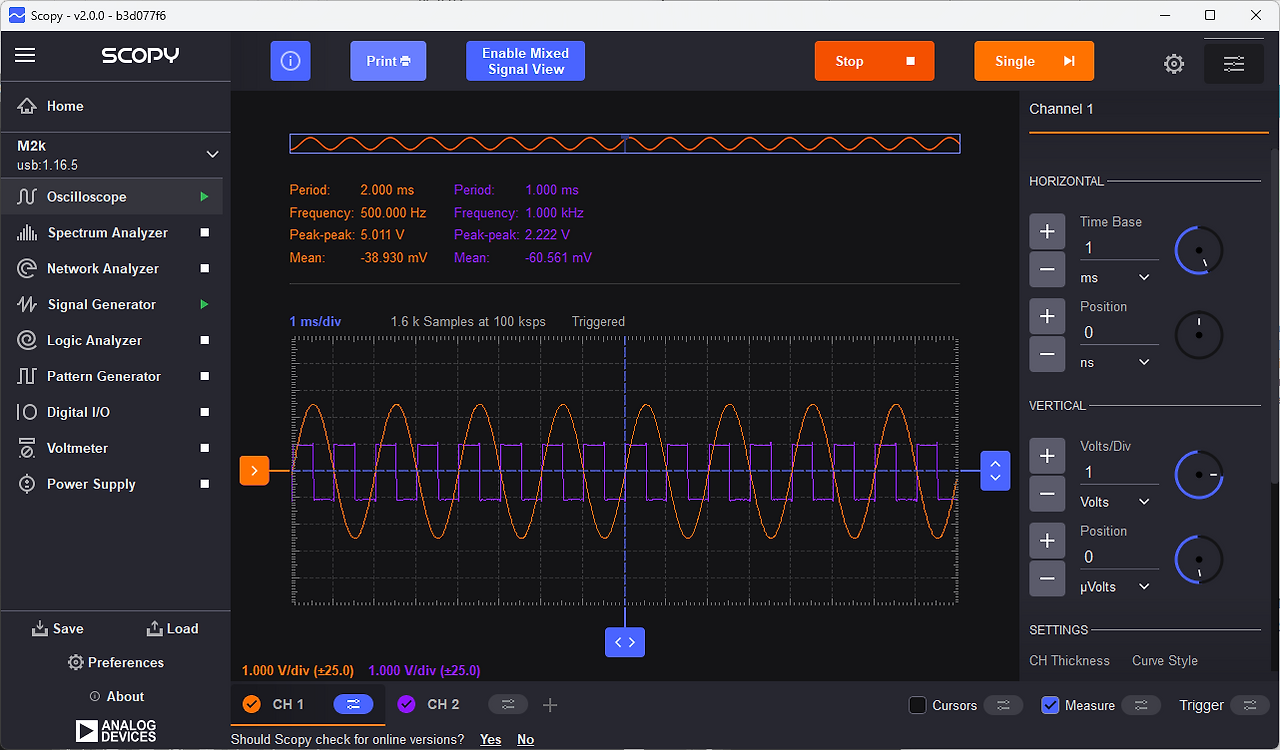The height and width of the screenshot is (750, 1280).
Task: Open Spectrum Analyzer instrument
Action: [108, 233]
